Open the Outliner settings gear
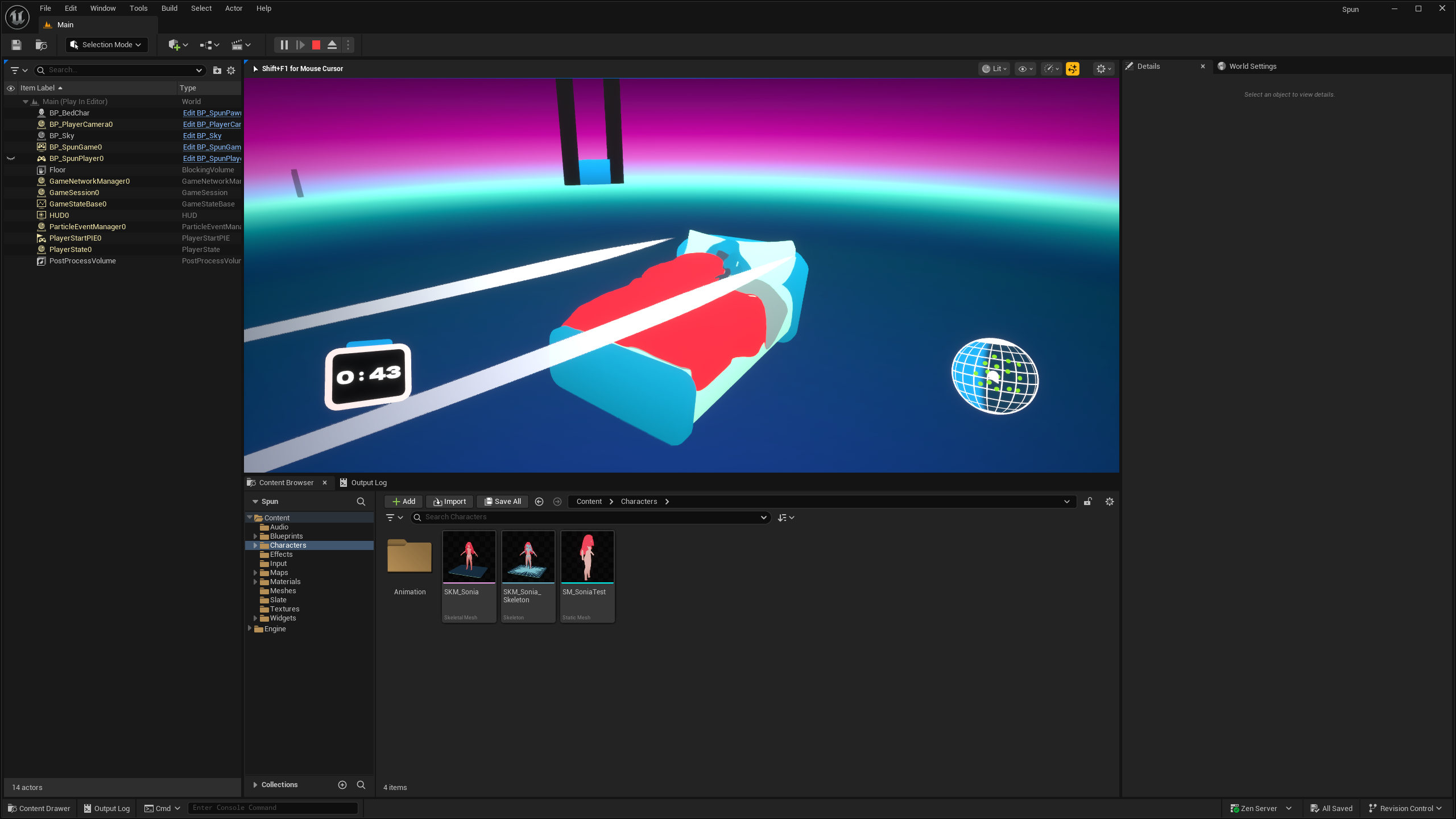 tap(231, 71)
